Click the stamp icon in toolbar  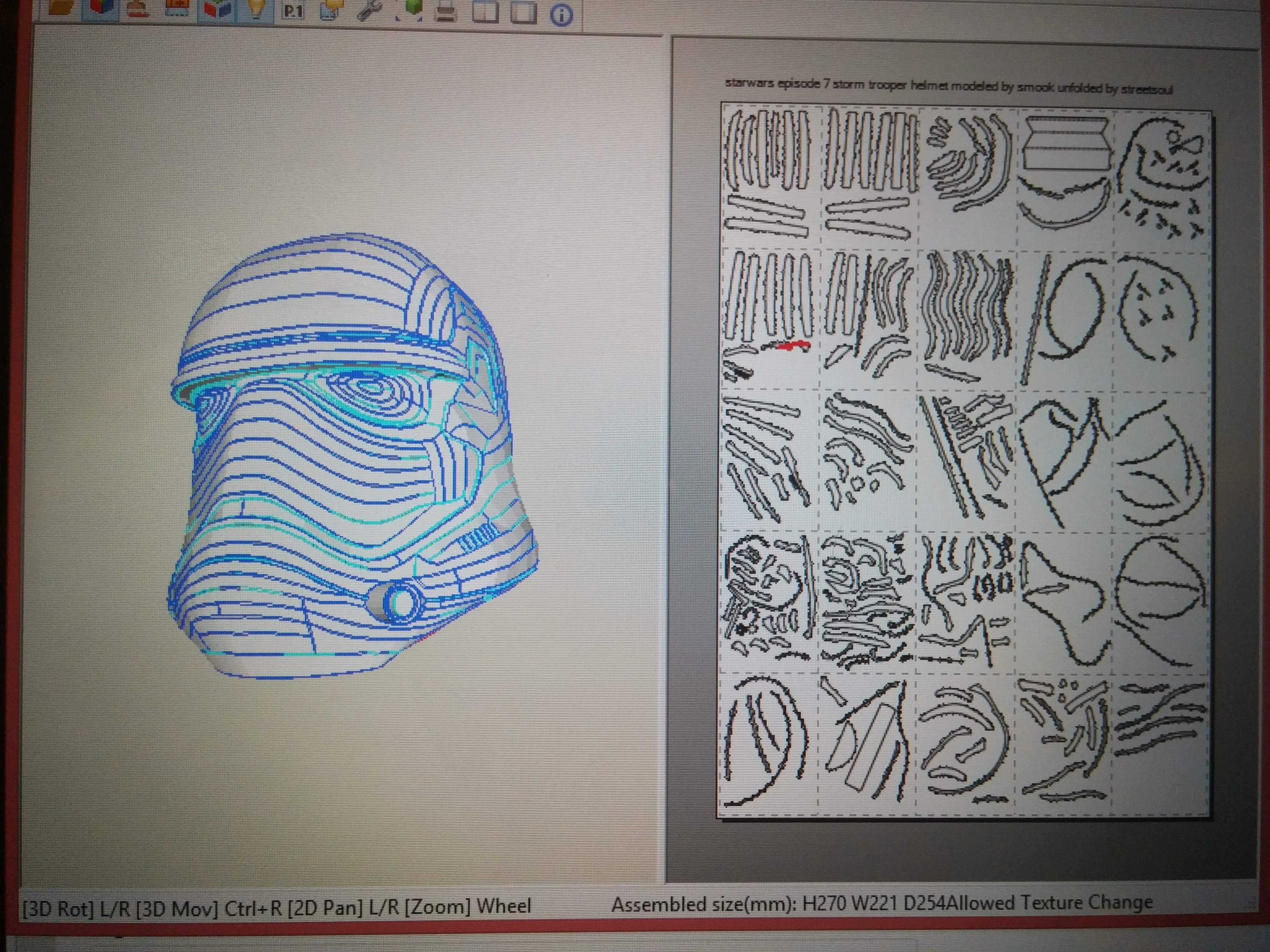pyautogui.click(x=138, y=9)
